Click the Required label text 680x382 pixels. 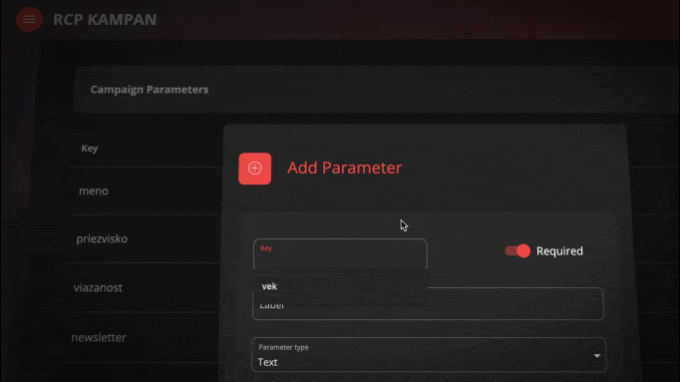[x=559, y=251]
